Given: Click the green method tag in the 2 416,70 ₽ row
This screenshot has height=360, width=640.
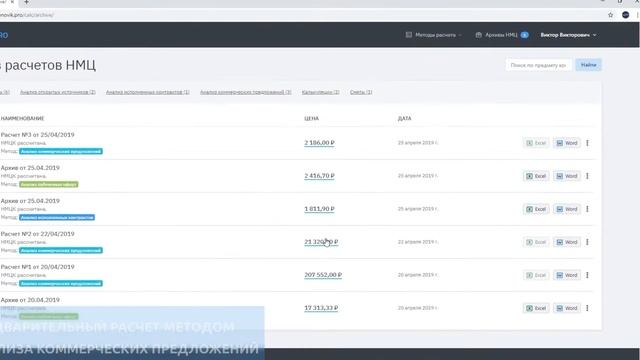Looking at the screenshot, I should coord(49,184).
